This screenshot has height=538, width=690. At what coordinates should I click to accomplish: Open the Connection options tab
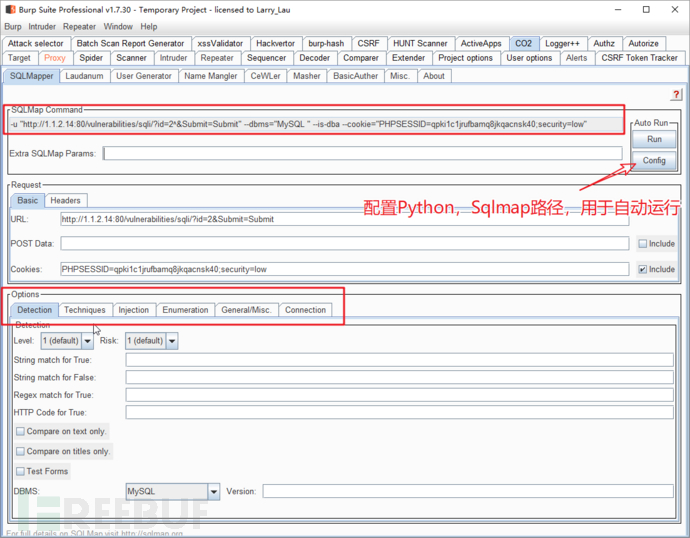305,310
